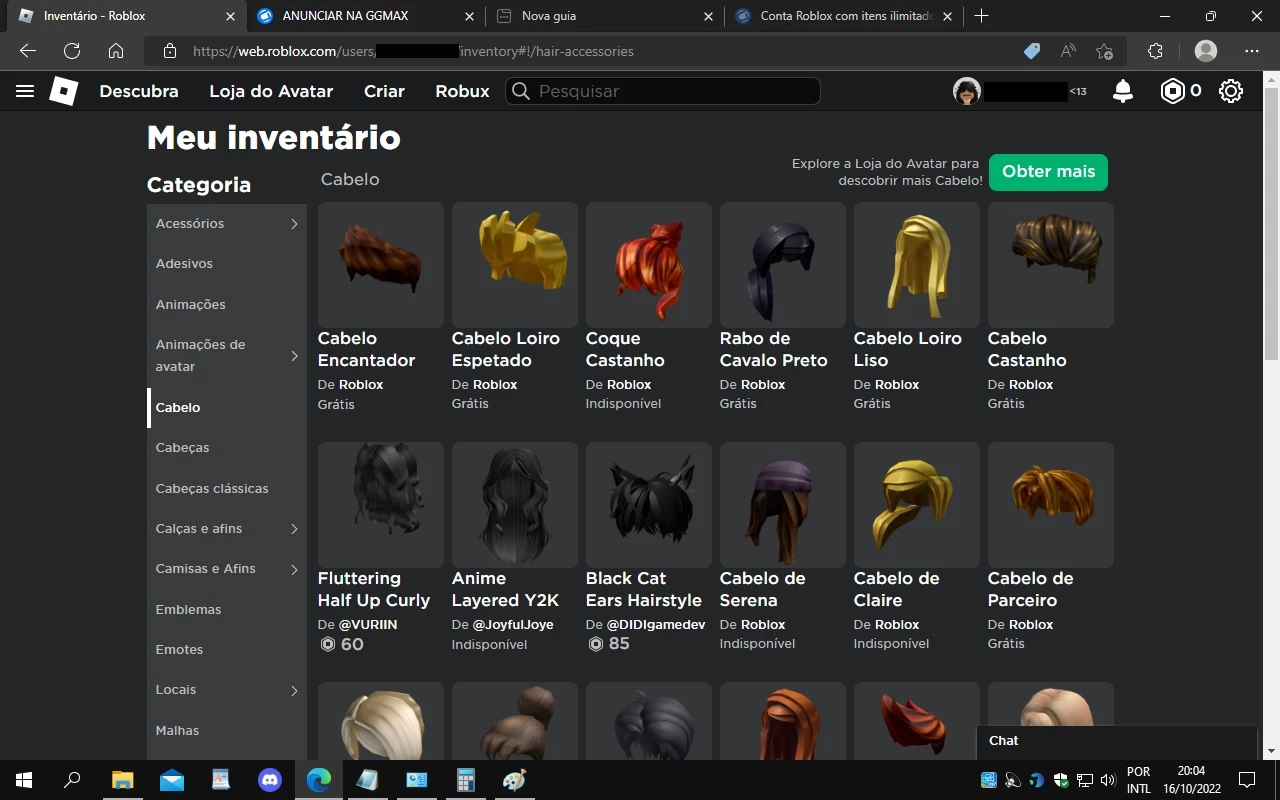This screenshot has width=1280, height=800.
Task: Open the Black Cat Ears Hairstyle link
Action: tap(644, 589)
